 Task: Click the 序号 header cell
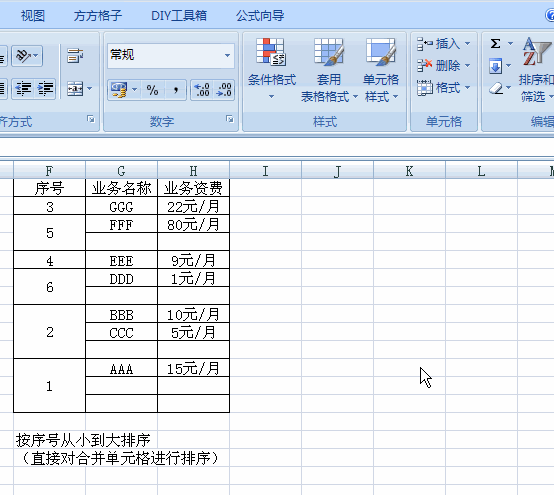[x=49, y=188]
